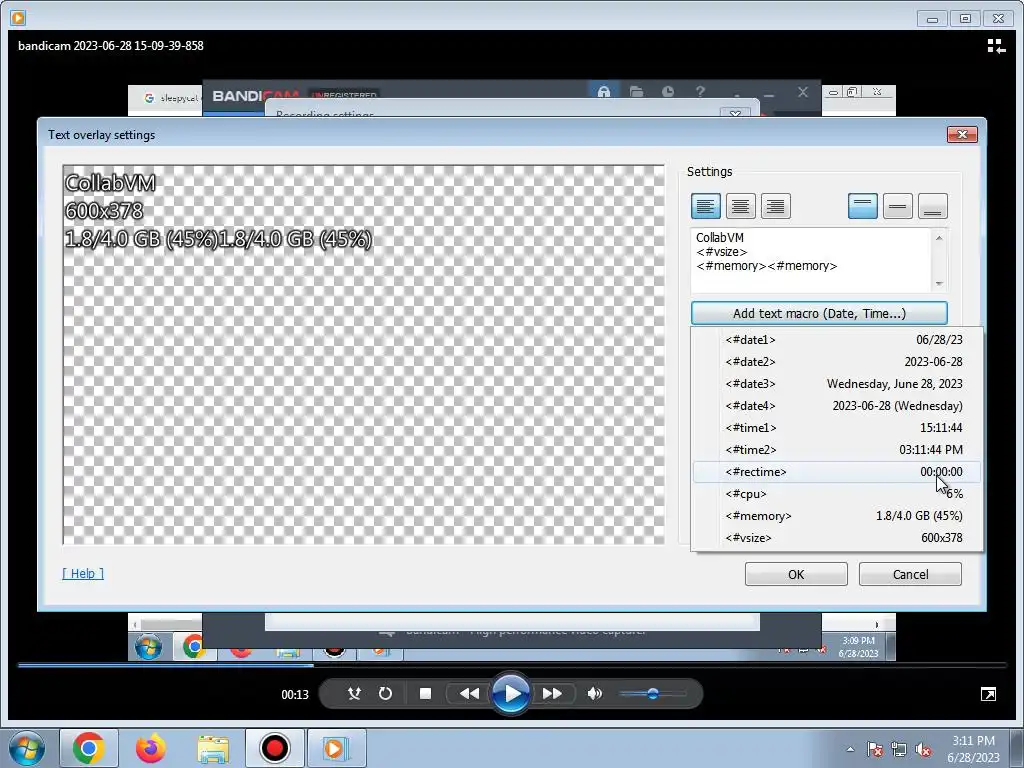Insert the <#memory> macro from the list
This screenshot has height=768, width=1024.
pos(837,516)
